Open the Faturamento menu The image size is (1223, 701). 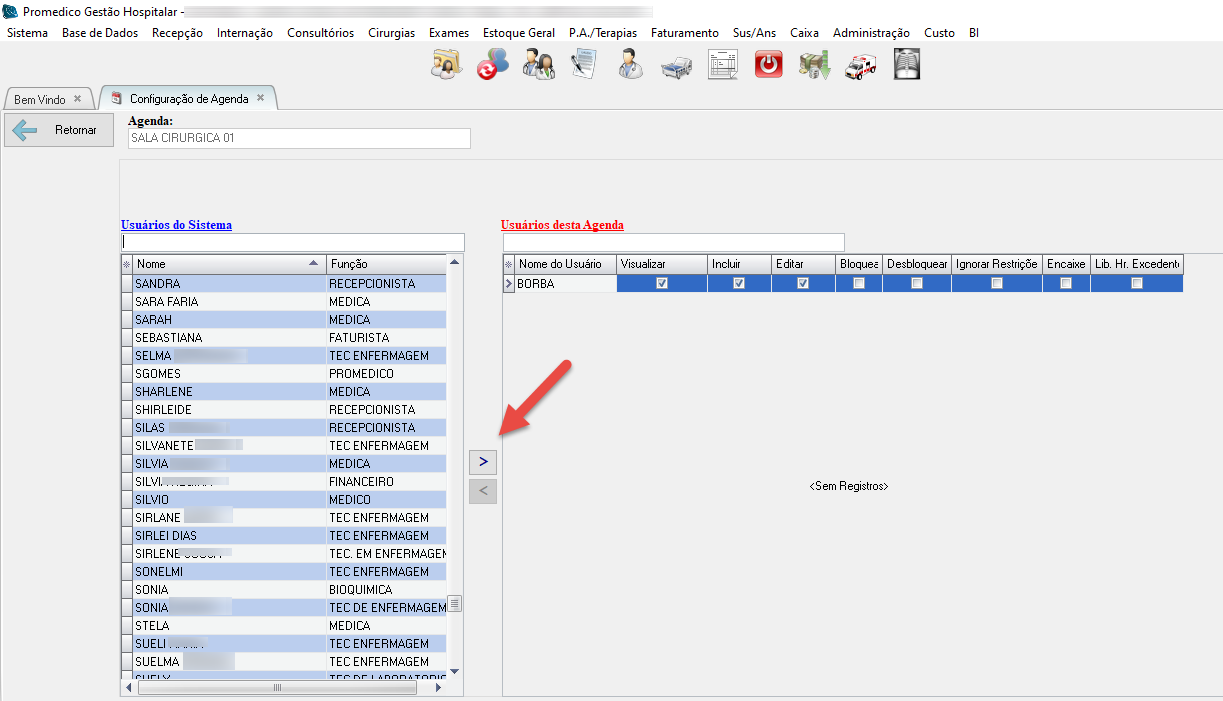[x=684, y=33]
